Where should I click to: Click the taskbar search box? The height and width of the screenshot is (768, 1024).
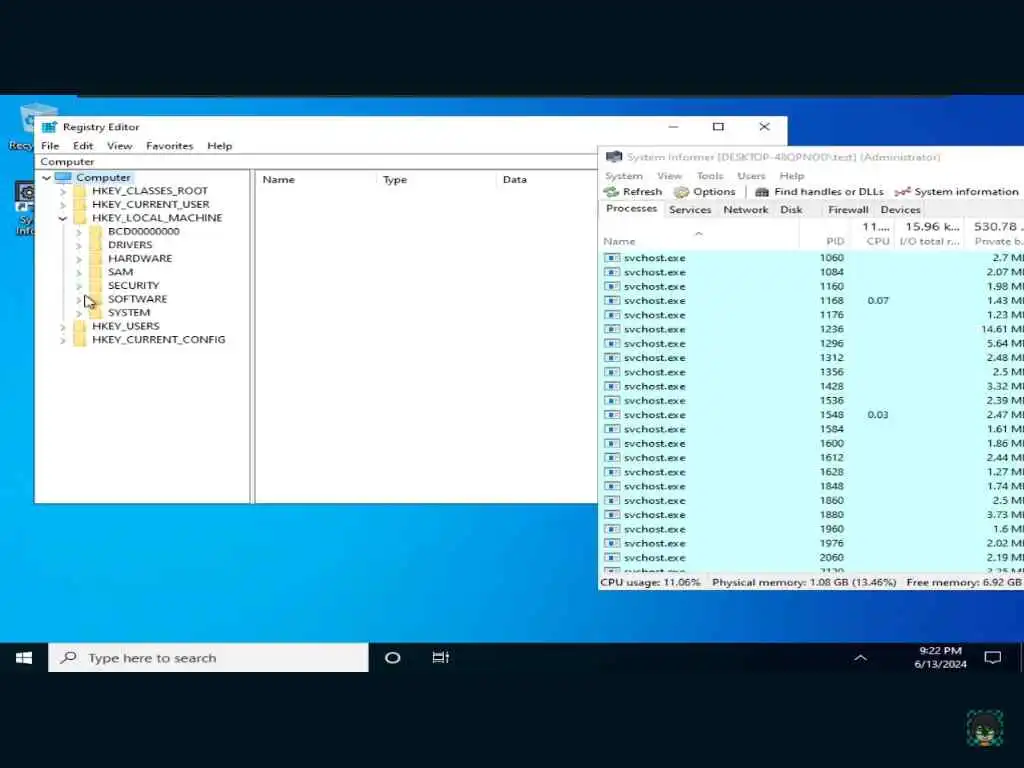click(208, 658)
